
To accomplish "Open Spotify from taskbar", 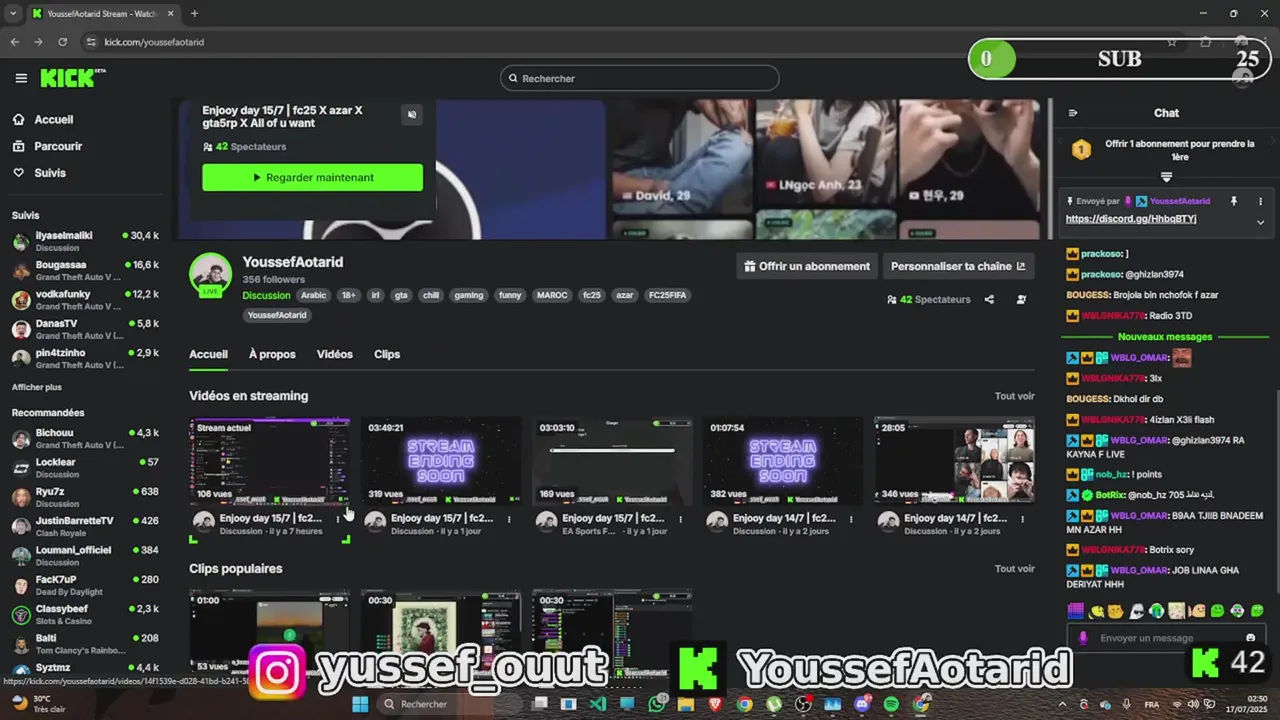I will 891,704.
